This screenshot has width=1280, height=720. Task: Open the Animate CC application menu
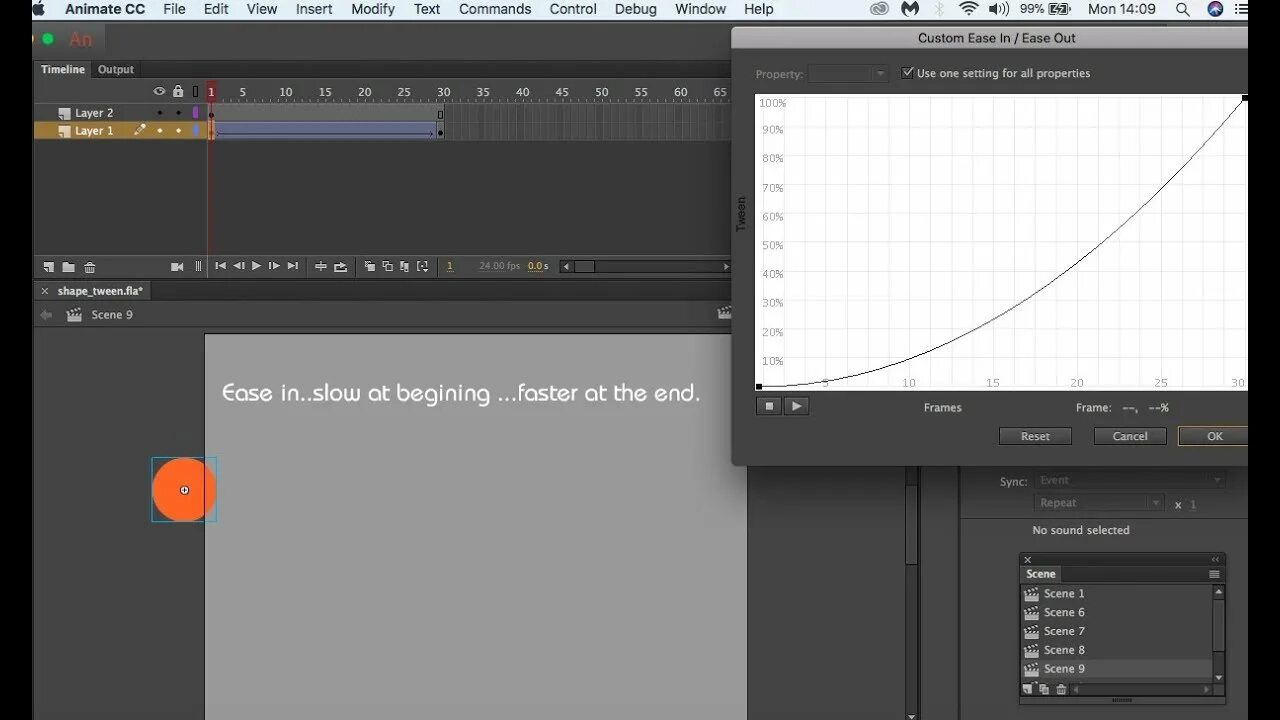pyautogui.click(x=105, y=9)
